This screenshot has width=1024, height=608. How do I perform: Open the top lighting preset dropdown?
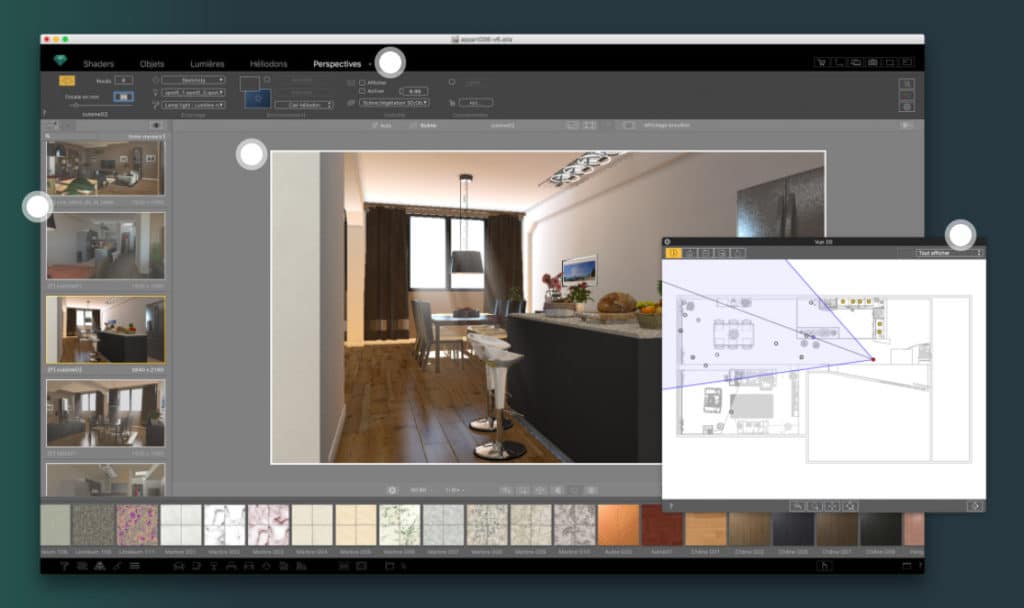193,80
